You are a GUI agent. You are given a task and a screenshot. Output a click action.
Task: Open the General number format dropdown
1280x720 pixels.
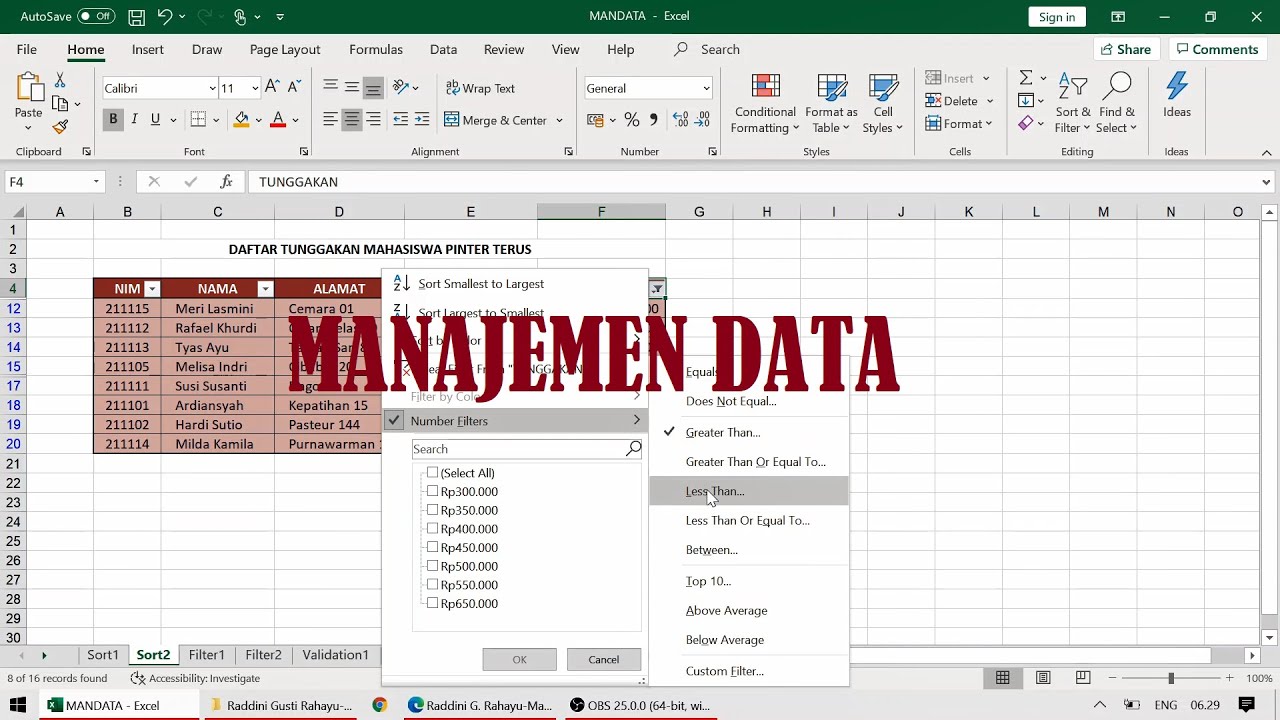point(706,88)
